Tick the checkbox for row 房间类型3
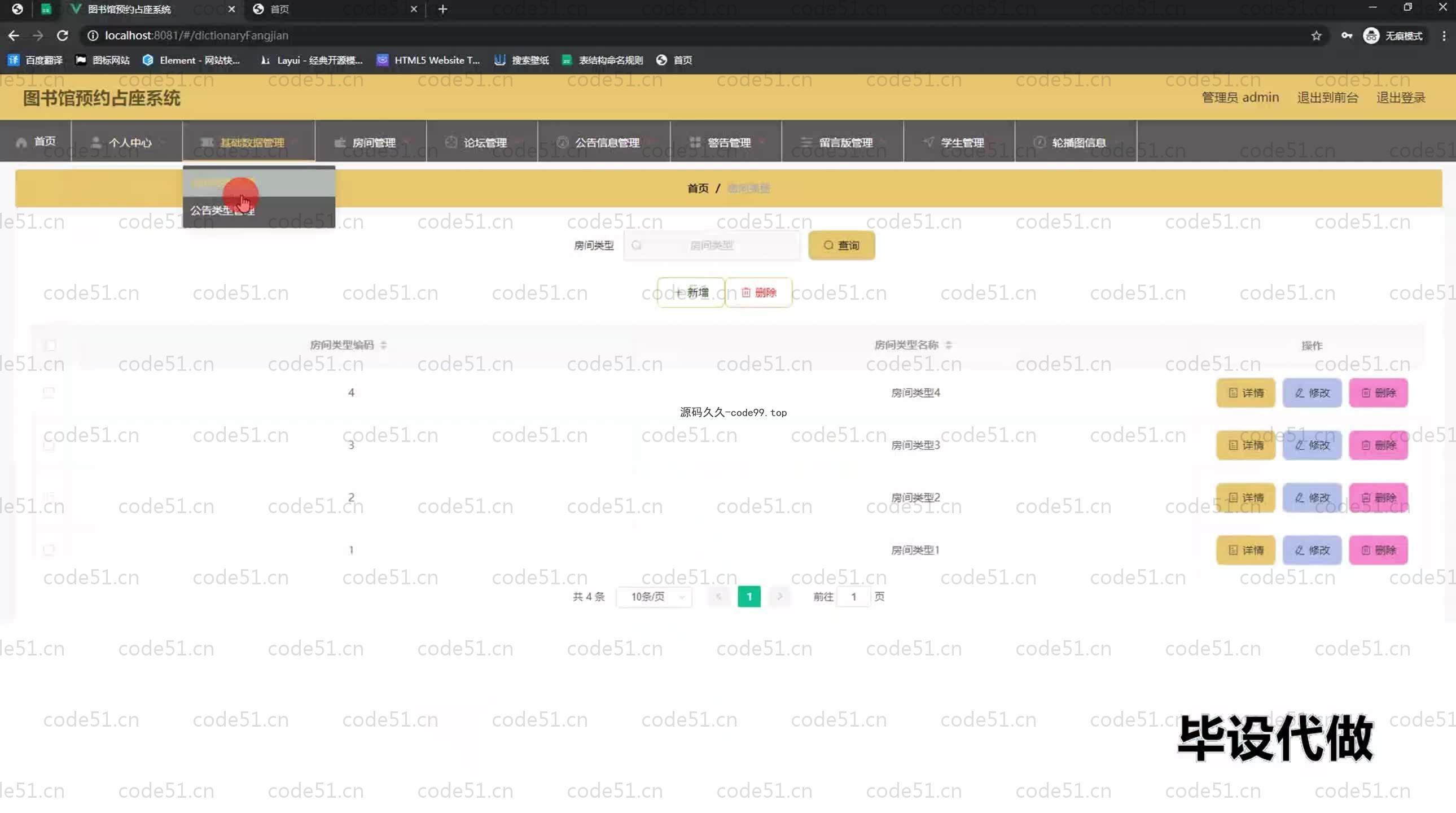This screenshot has height=813, width=1456. coord(49,445)
